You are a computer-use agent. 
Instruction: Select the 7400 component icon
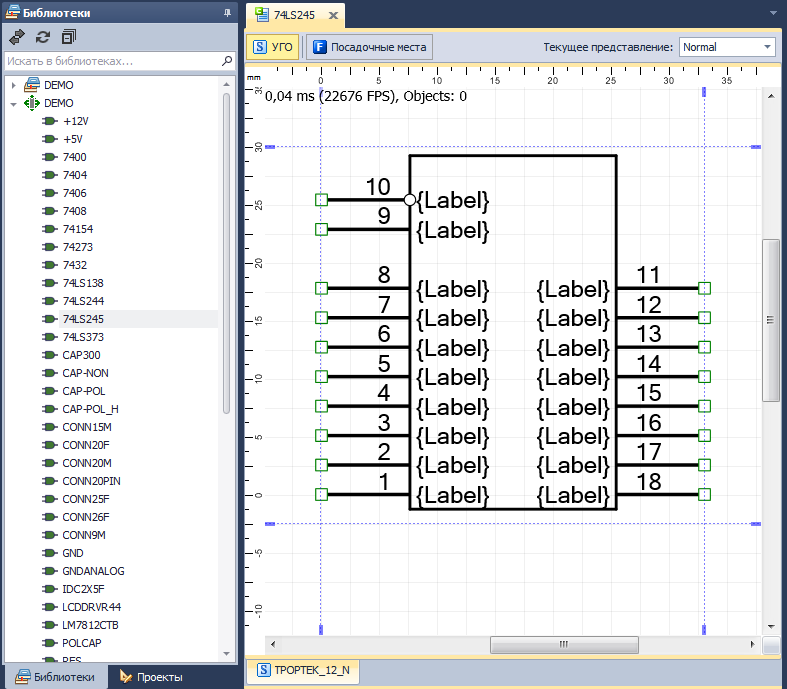(48, 157)
